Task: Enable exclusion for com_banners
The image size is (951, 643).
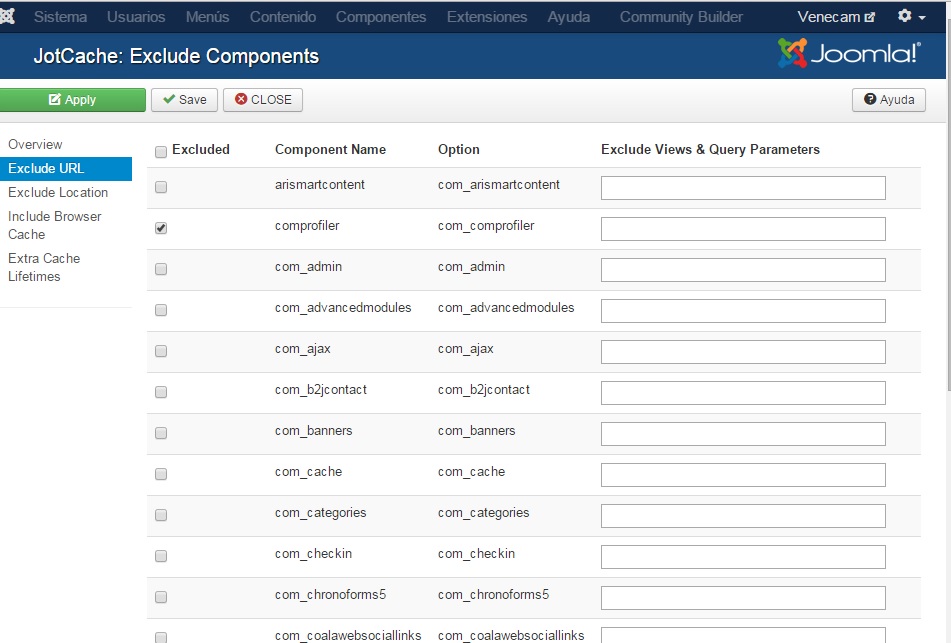Action: click(x=161, y=433)
